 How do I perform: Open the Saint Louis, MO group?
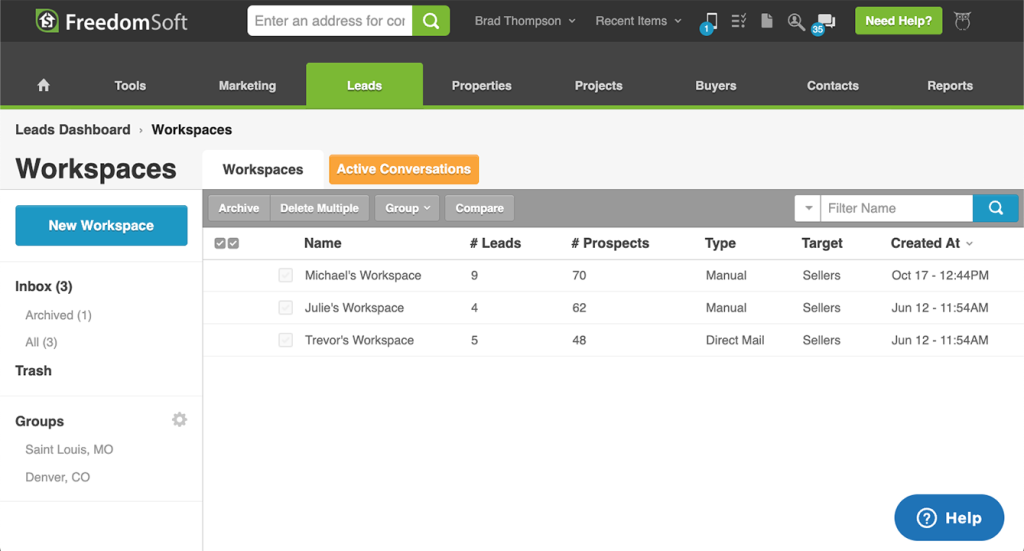[x=69, y=450]
